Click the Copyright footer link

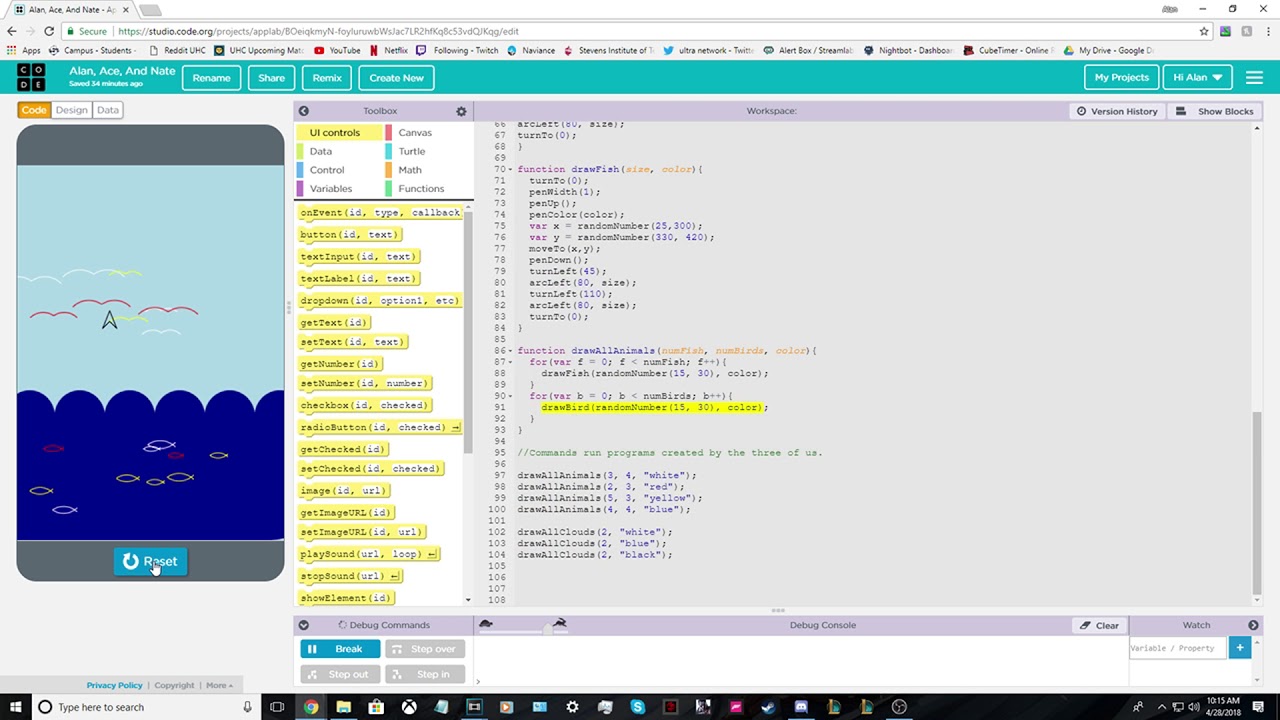click(x=174, y=685)
